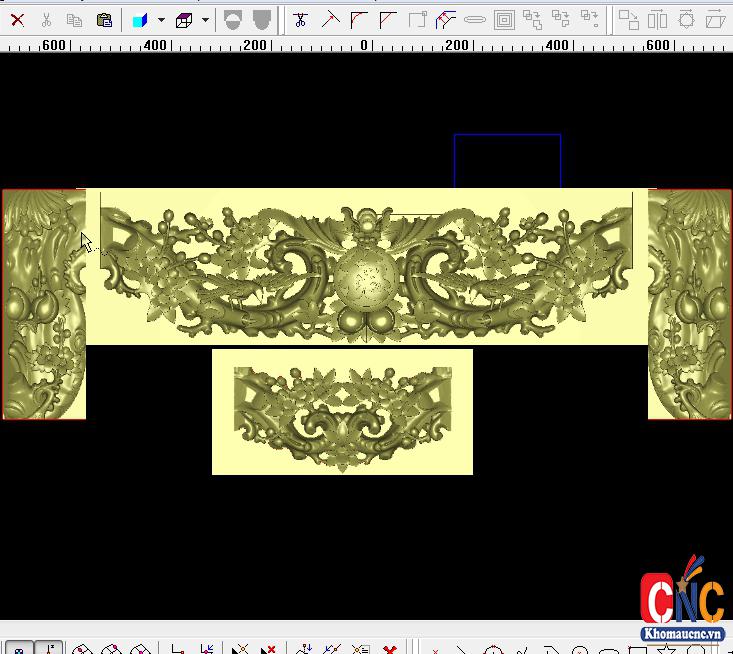Click the scissors trim tool icon
Viewport: 733px width, 654px height.
[301, 19]
